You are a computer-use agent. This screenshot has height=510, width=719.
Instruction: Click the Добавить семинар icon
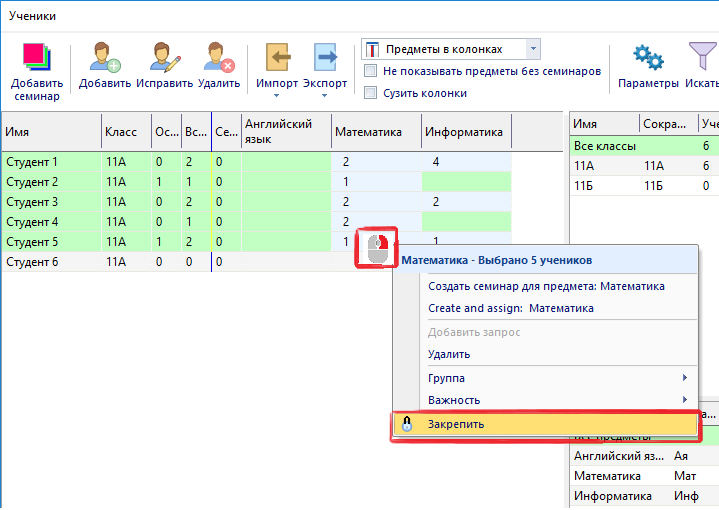36,58
